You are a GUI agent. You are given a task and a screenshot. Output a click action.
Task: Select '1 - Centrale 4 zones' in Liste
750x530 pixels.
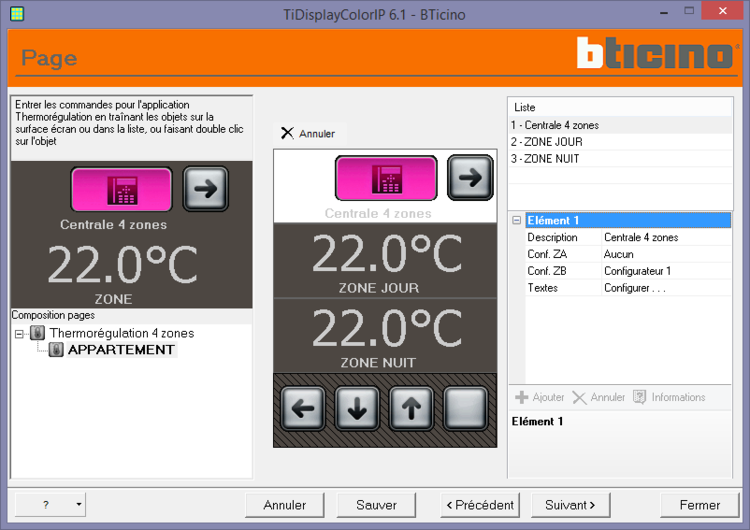coord(620,125)
